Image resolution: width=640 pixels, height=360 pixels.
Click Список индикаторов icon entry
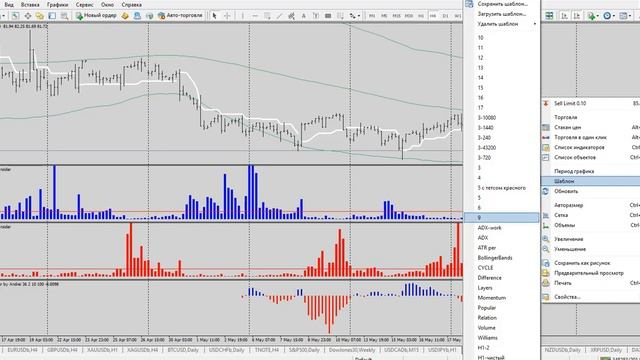(x=579, y=147)
